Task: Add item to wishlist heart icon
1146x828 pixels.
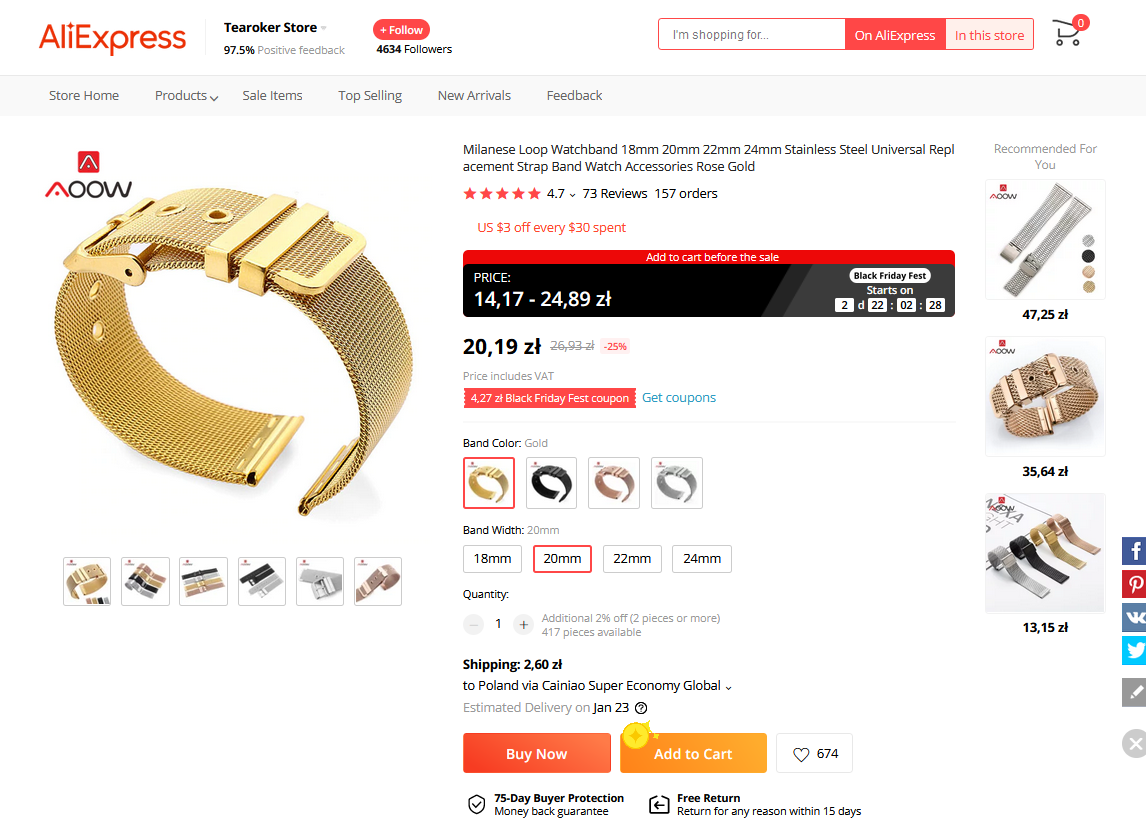Action: click(x=801, y=754)
